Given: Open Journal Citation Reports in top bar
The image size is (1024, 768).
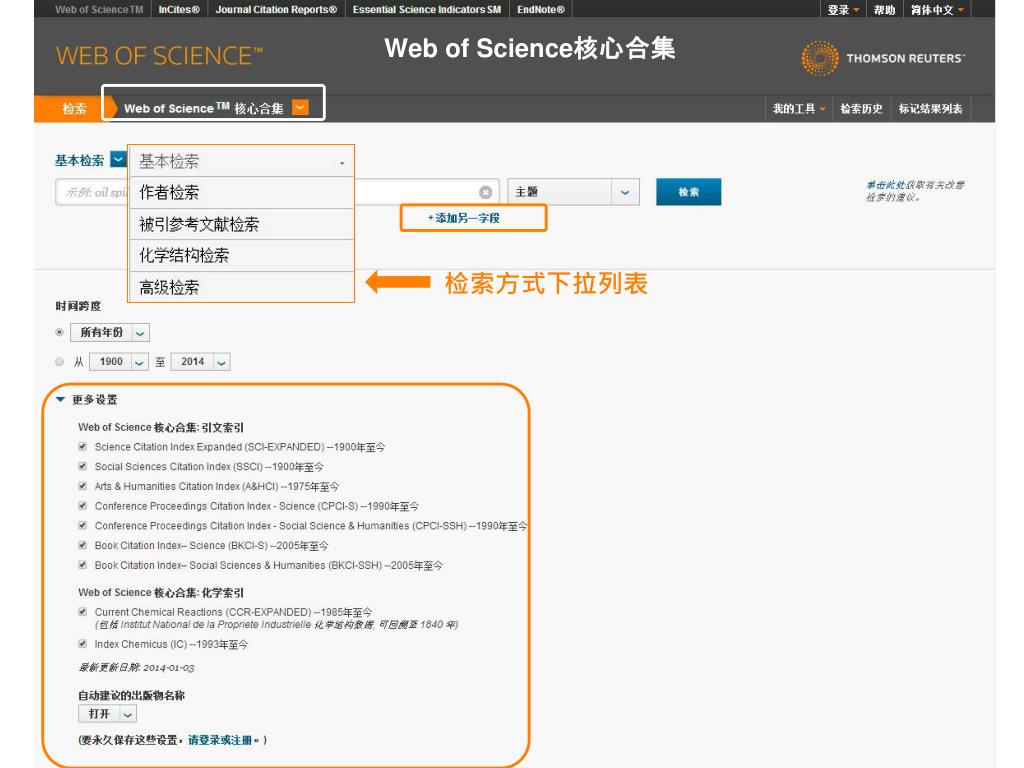Looking at the screenshot, I should pyautogui.click(x=276, y=9).
